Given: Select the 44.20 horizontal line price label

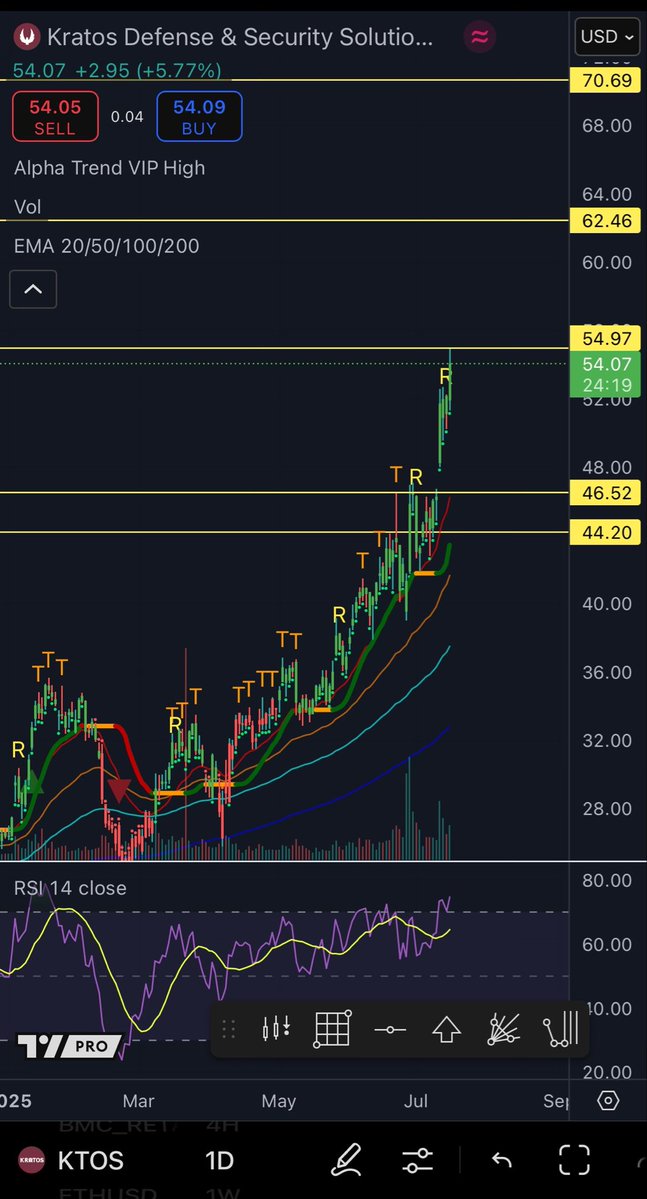Looking at the screenshot, I should [x=606, y=532].
